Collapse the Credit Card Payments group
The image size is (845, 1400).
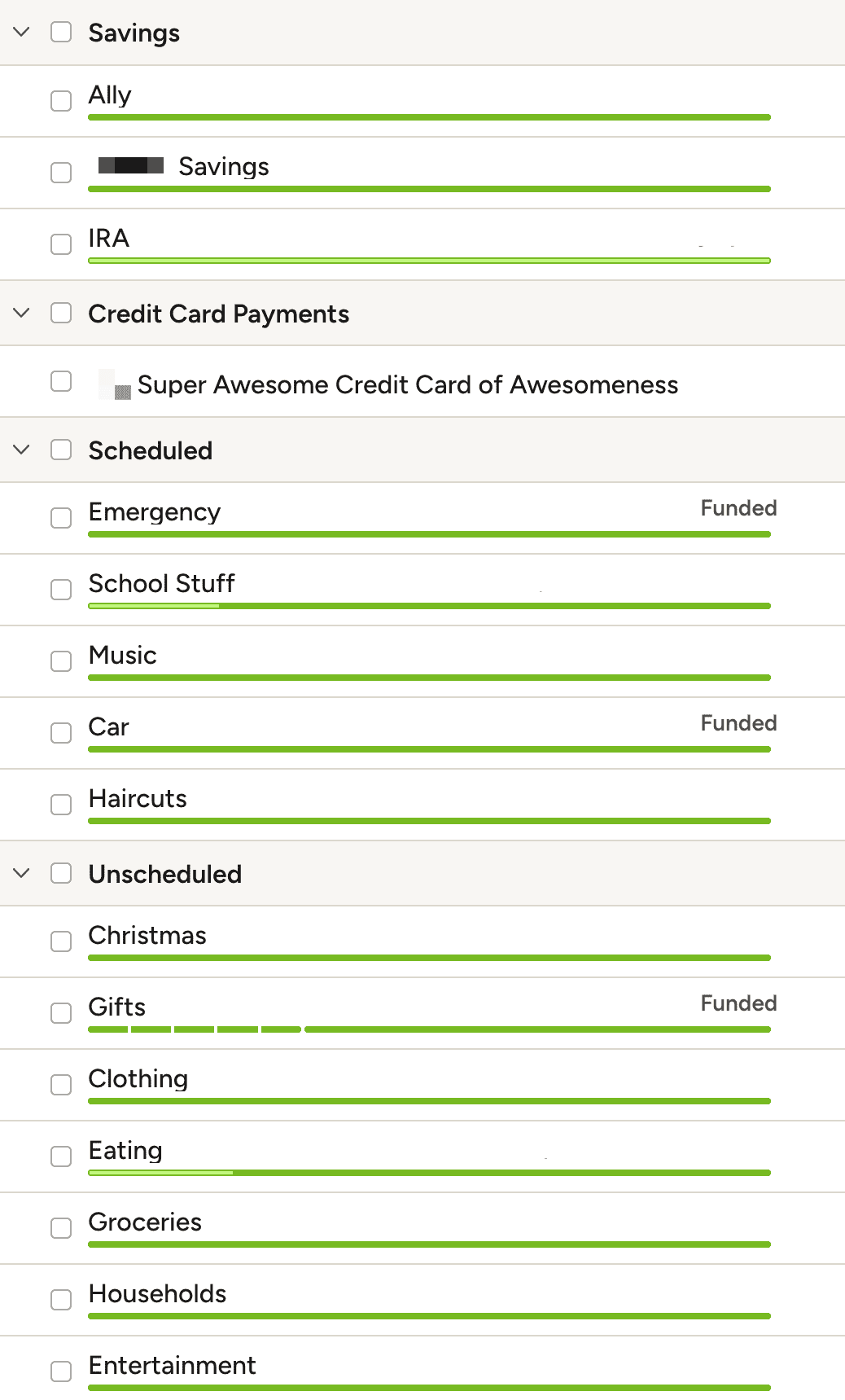pos(22,313)
